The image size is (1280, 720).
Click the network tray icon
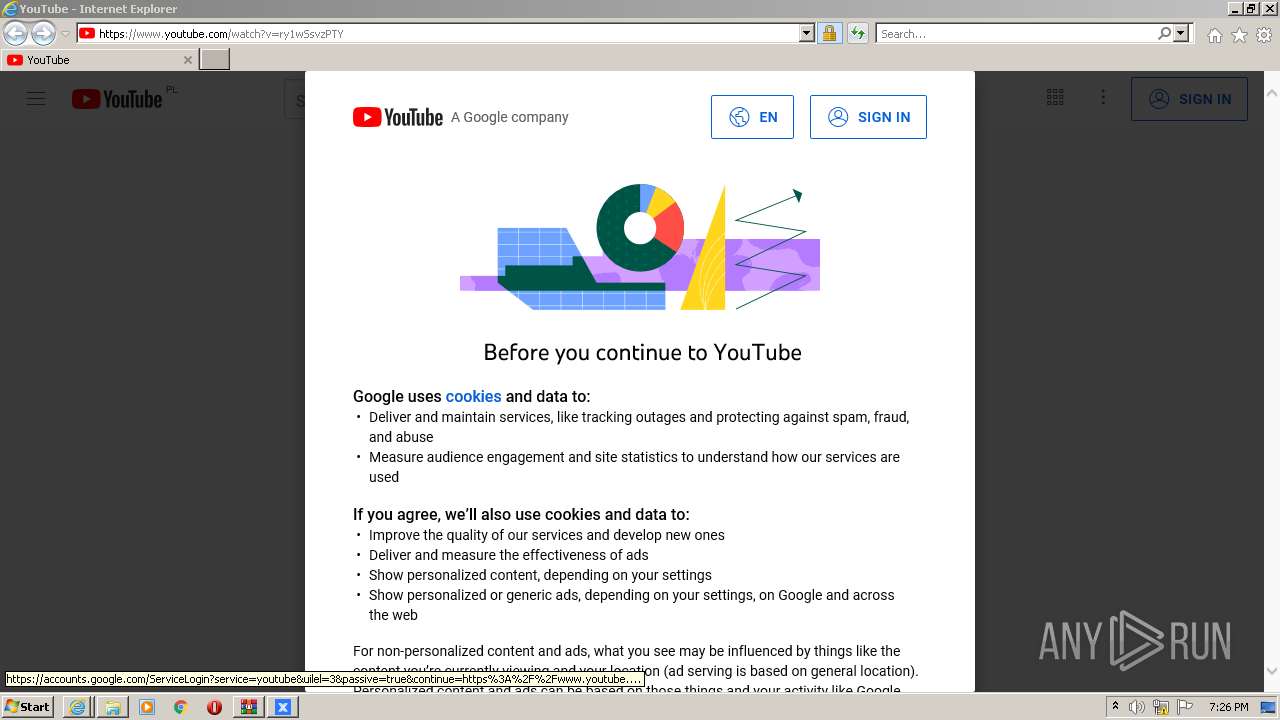pyautogui.click(x=1160, y=707)
